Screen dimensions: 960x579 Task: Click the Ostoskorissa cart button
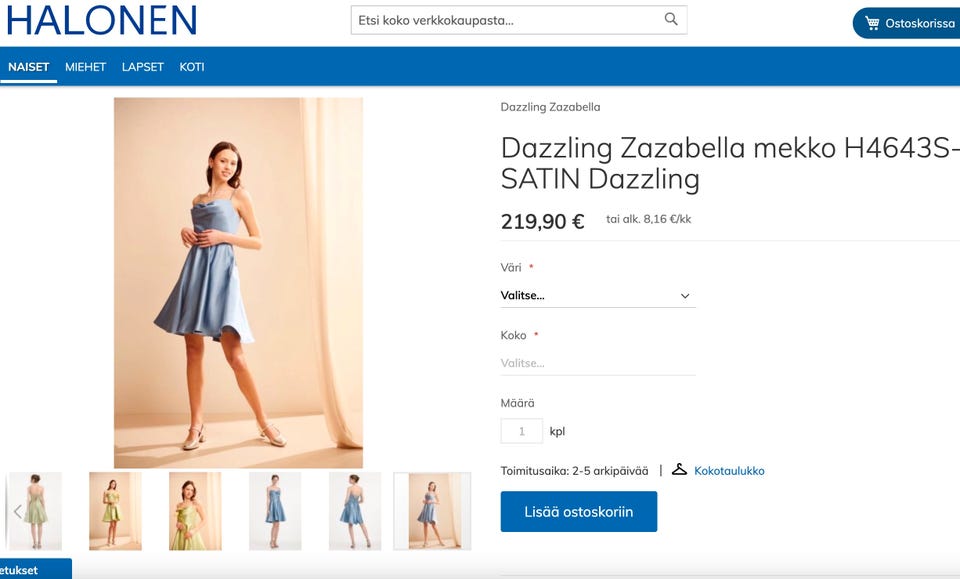click(907, 23)
